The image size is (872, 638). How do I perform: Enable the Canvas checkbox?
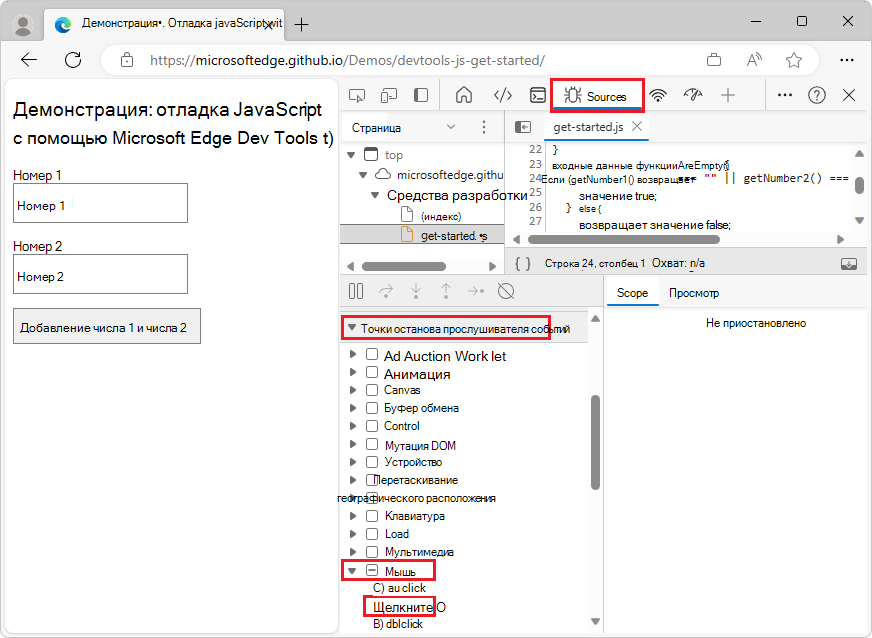(372, 390)
